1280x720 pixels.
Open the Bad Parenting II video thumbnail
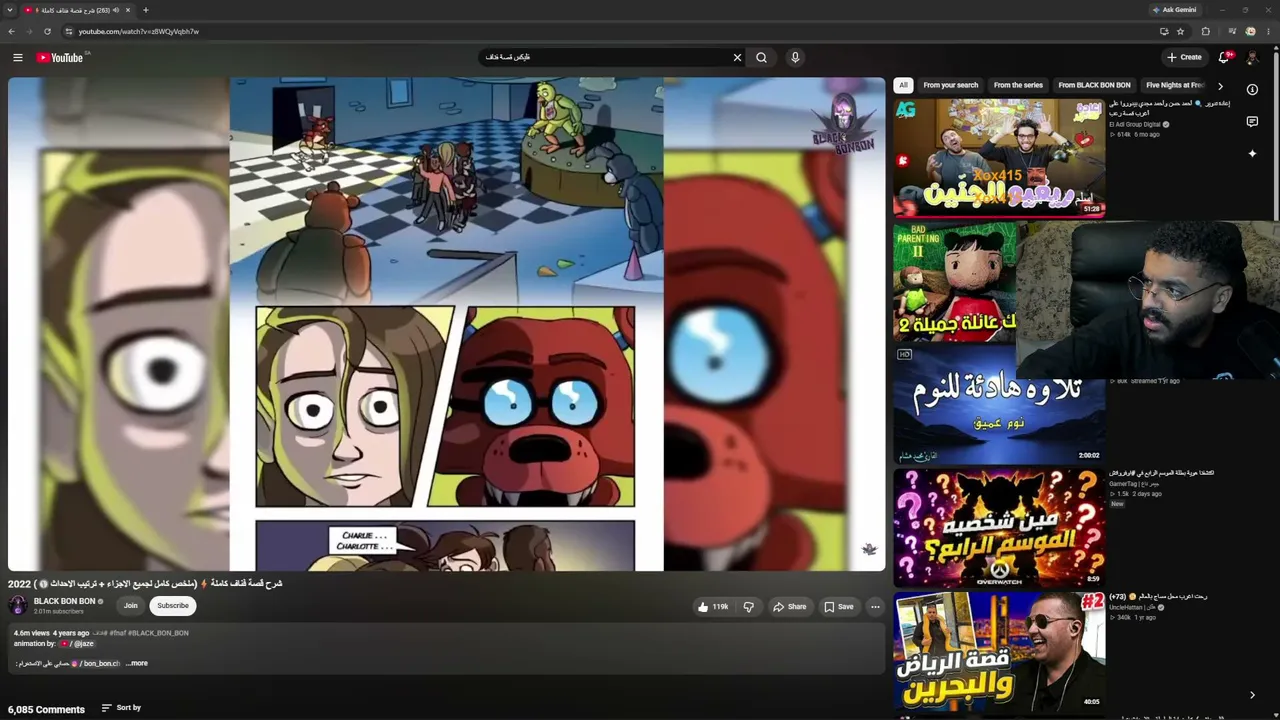(955, 282)
